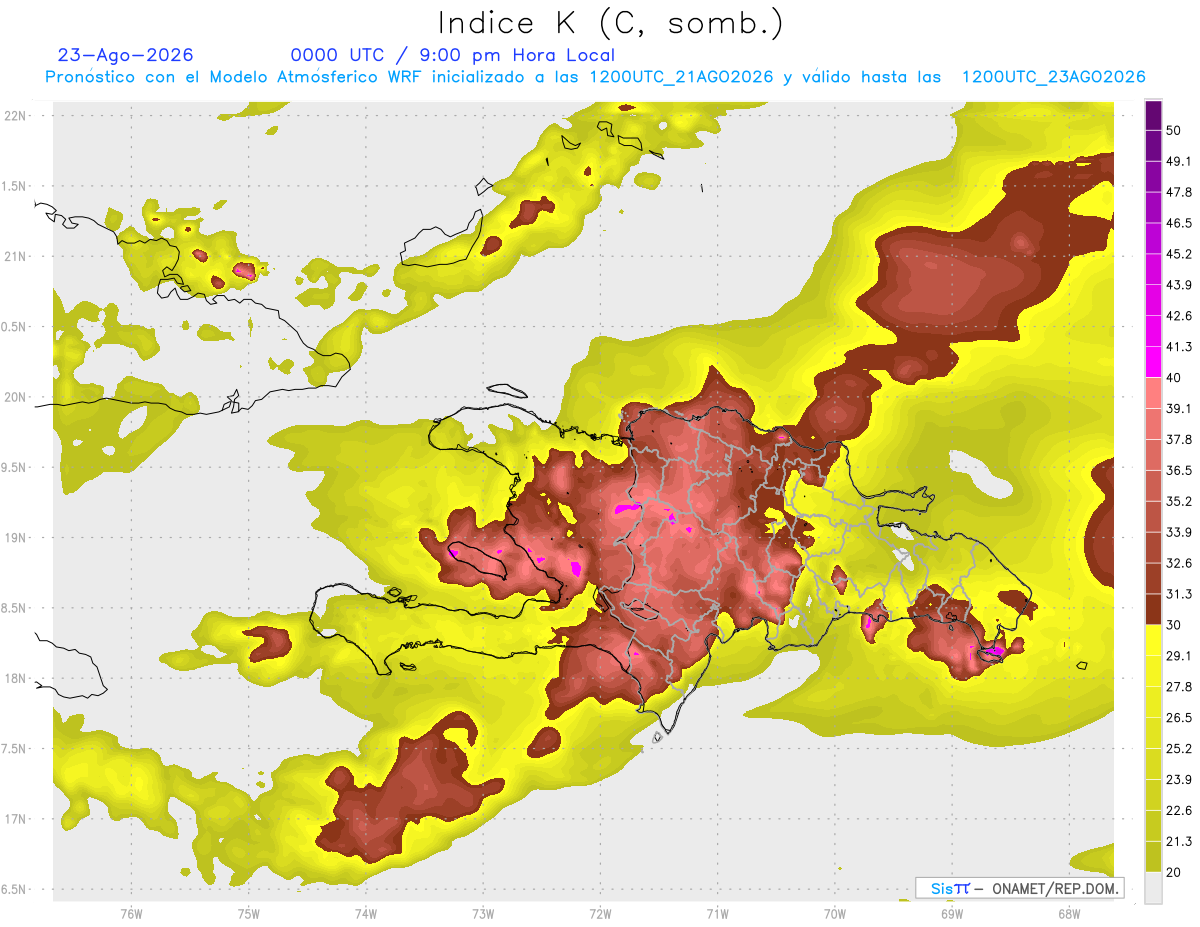Pick the salmon swatch between 39.1 and 40
Image resolution: width=1200 pixels, height=927 pixels.
1153,393
